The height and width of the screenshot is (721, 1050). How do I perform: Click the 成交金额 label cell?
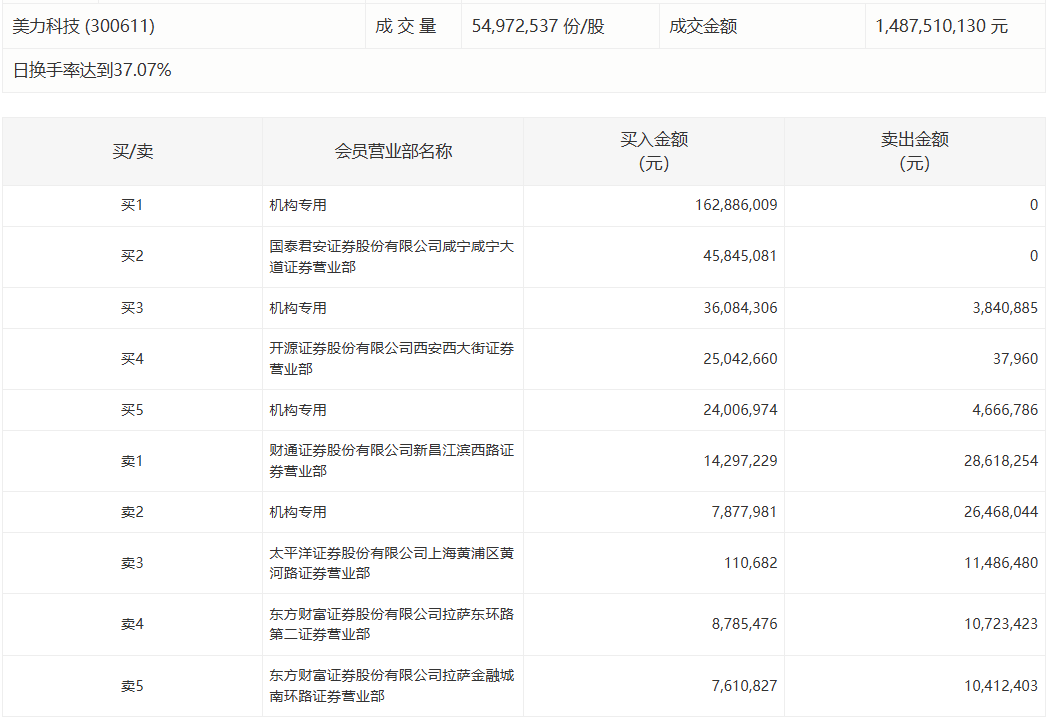point(702,26)
